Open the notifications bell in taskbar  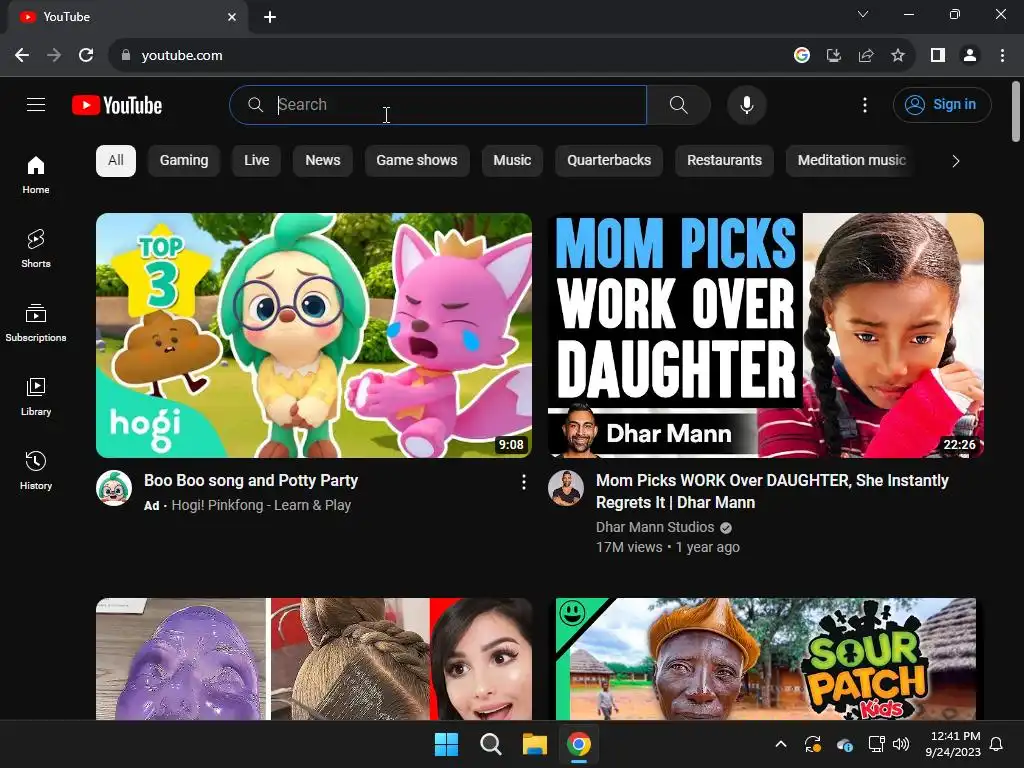pyautogui.click(x=997, y=744)
